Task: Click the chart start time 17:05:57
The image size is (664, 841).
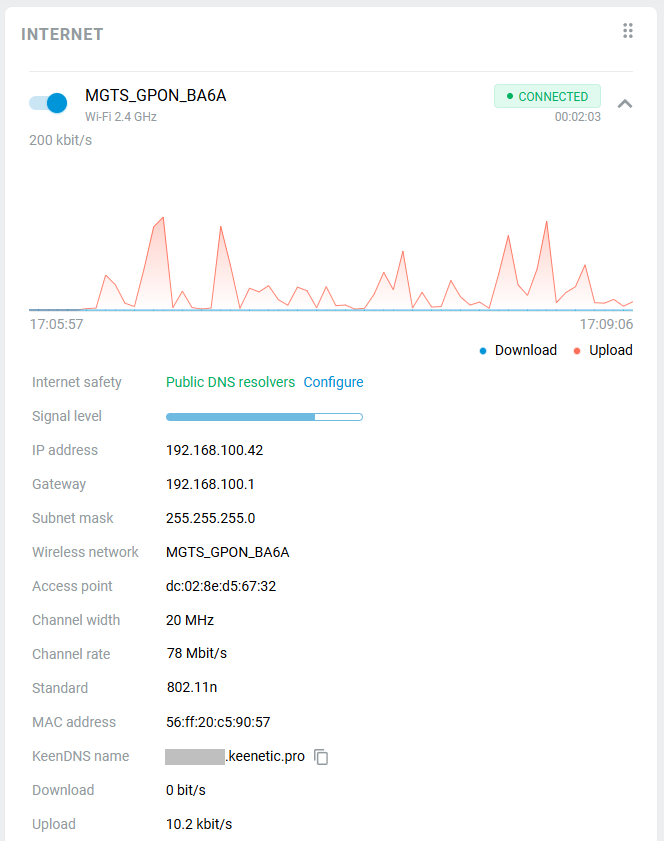Action: (x=56, y=325)
